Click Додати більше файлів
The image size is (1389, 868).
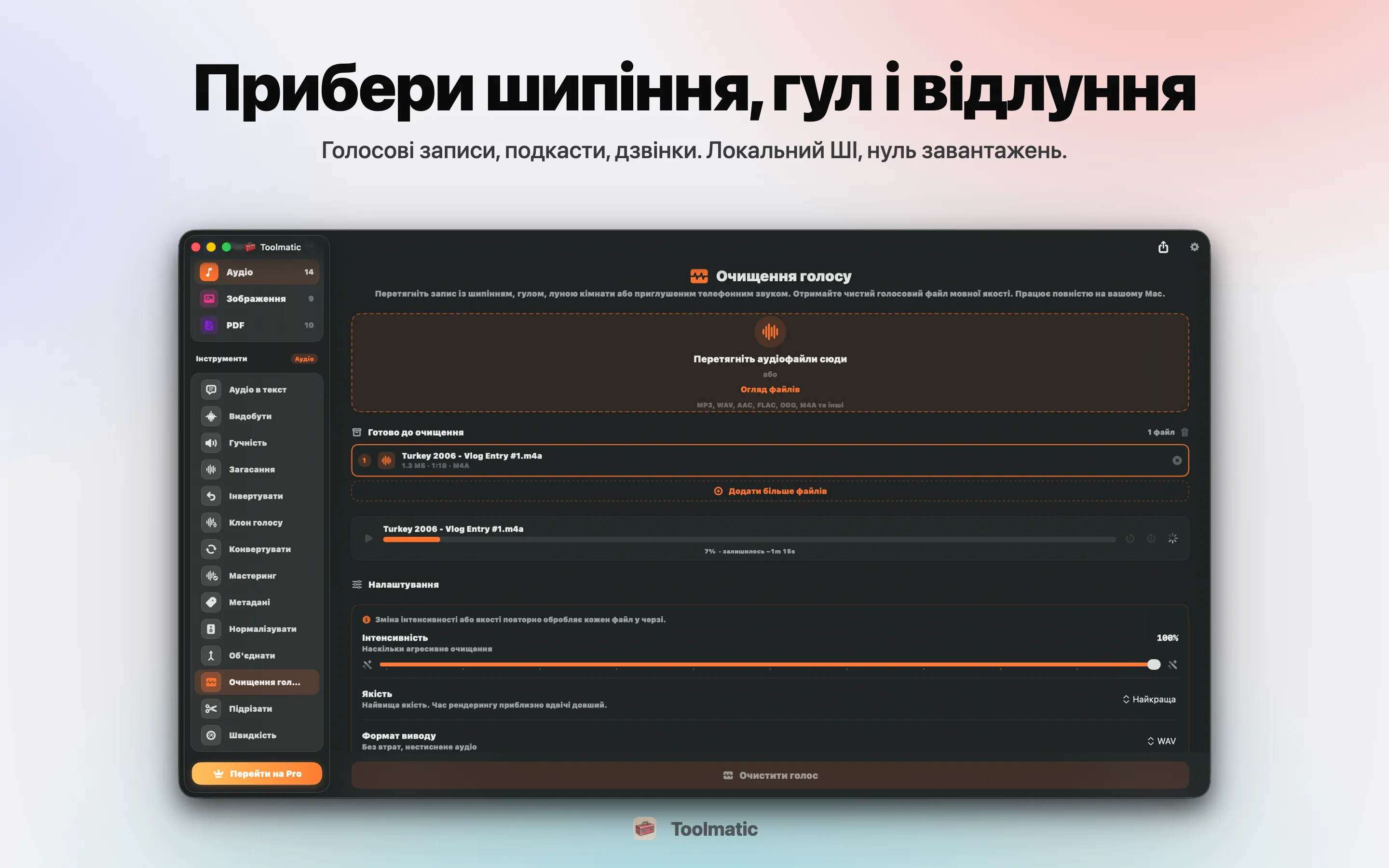[x=770, y=491]
